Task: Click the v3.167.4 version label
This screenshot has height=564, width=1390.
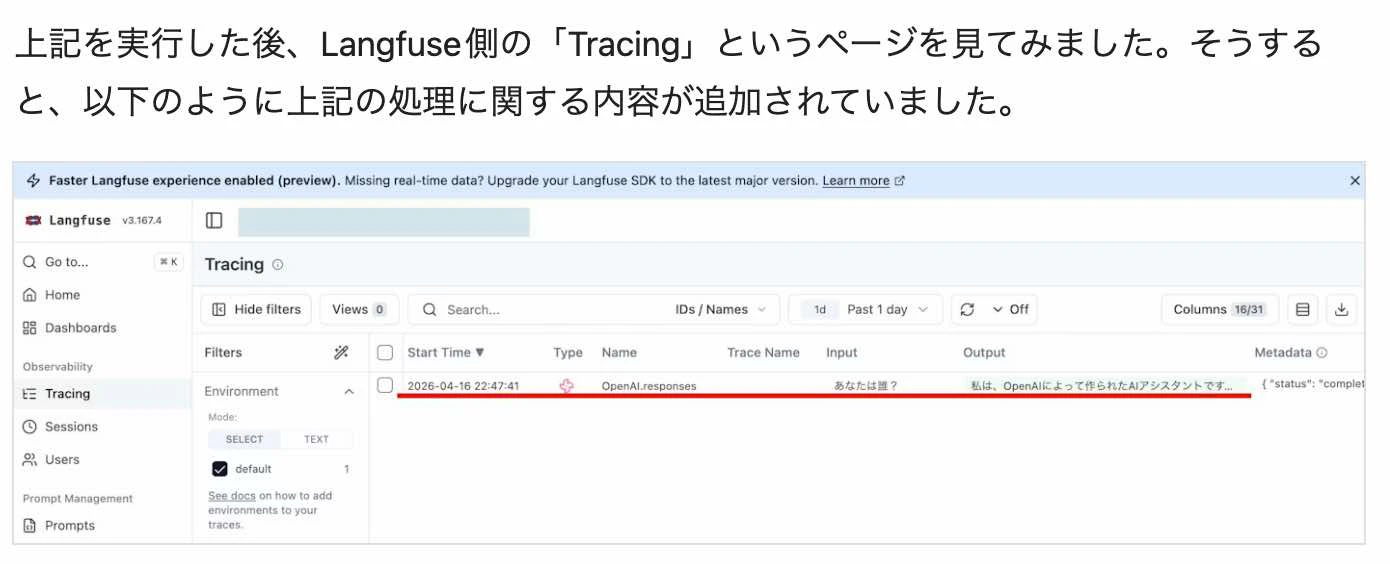Action: click(142, 221)
